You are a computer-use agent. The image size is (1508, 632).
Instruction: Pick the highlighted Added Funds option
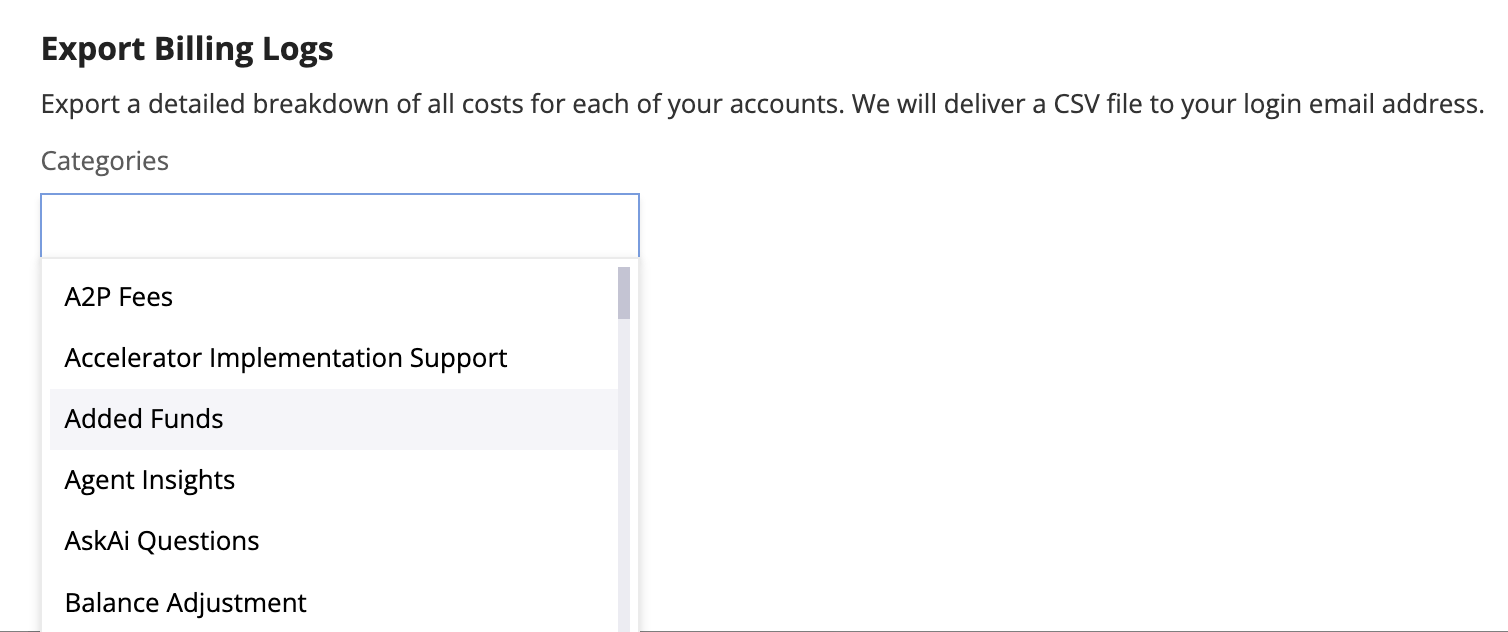[x=144, y=419]
